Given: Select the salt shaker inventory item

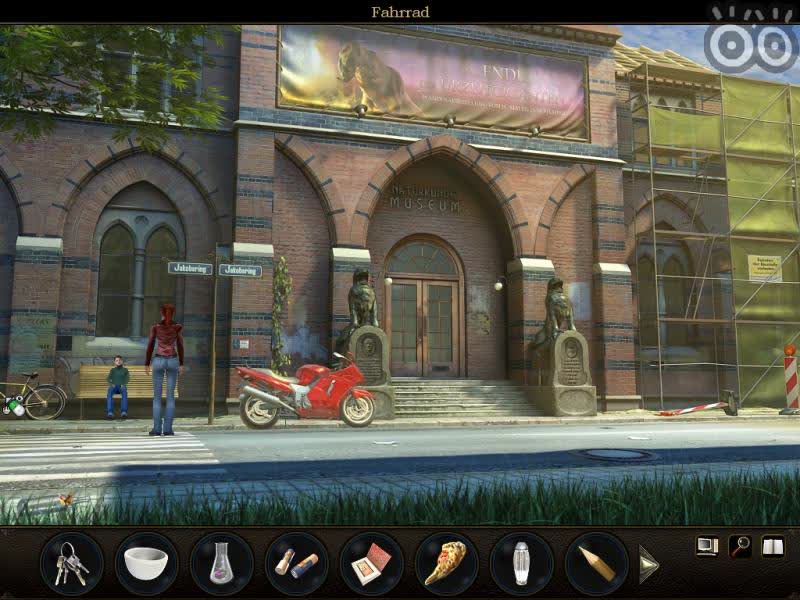Looking at the screenshot, I should tap(521, 564).
